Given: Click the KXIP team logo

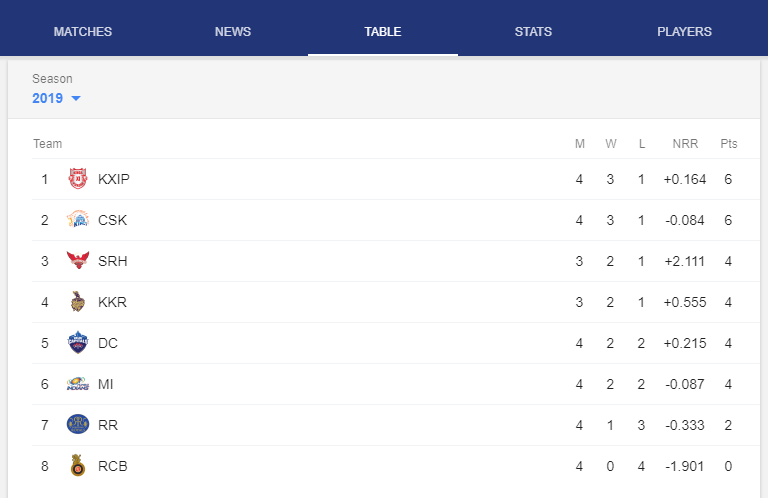Looking at the screenshot, I should click(x=78, y=179).
